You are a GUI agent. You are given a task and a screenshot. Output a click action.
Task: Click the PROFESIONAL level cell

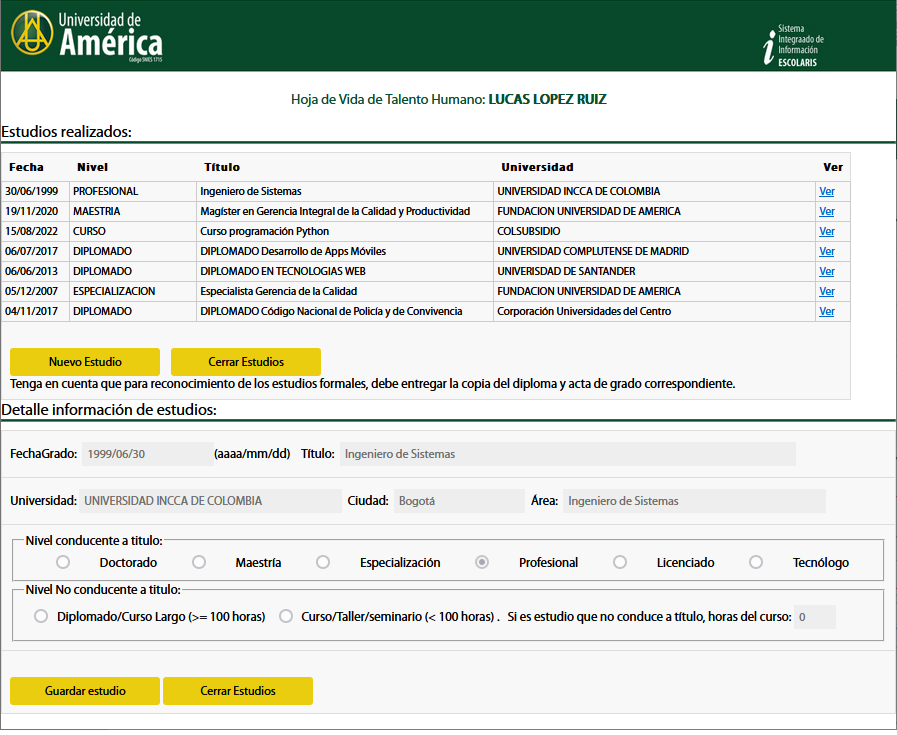133,191
